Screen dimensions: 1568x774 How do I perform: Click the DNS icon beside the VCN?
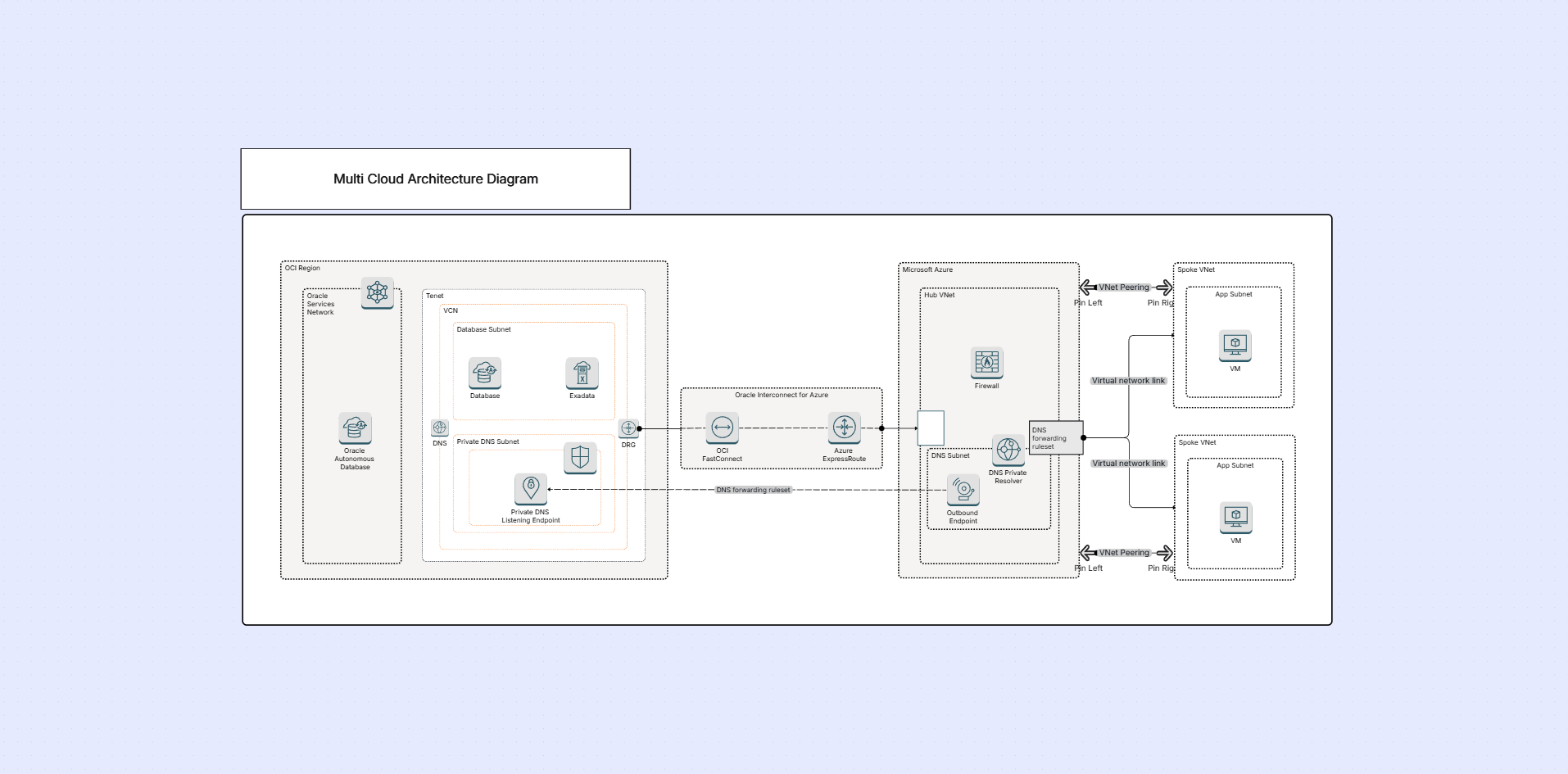coord(440,428)
